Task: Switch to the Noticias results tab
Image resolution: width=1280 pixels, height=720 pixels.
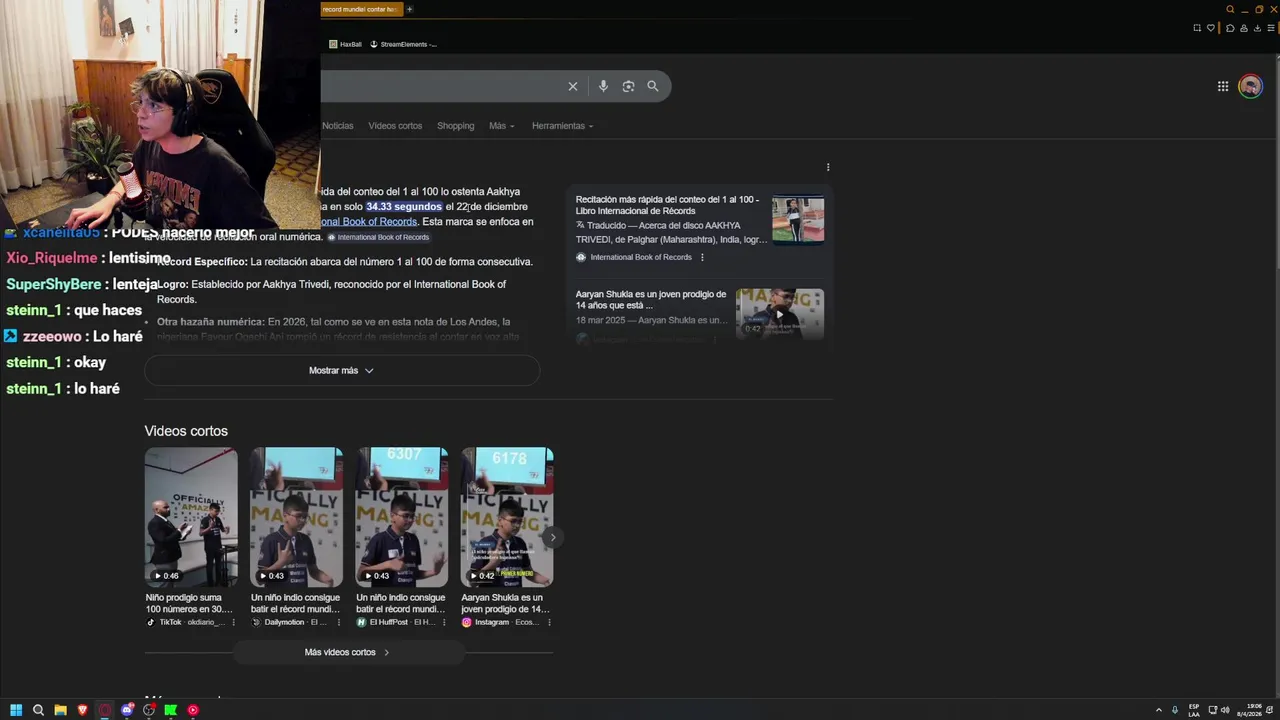Action: (338, 126)
